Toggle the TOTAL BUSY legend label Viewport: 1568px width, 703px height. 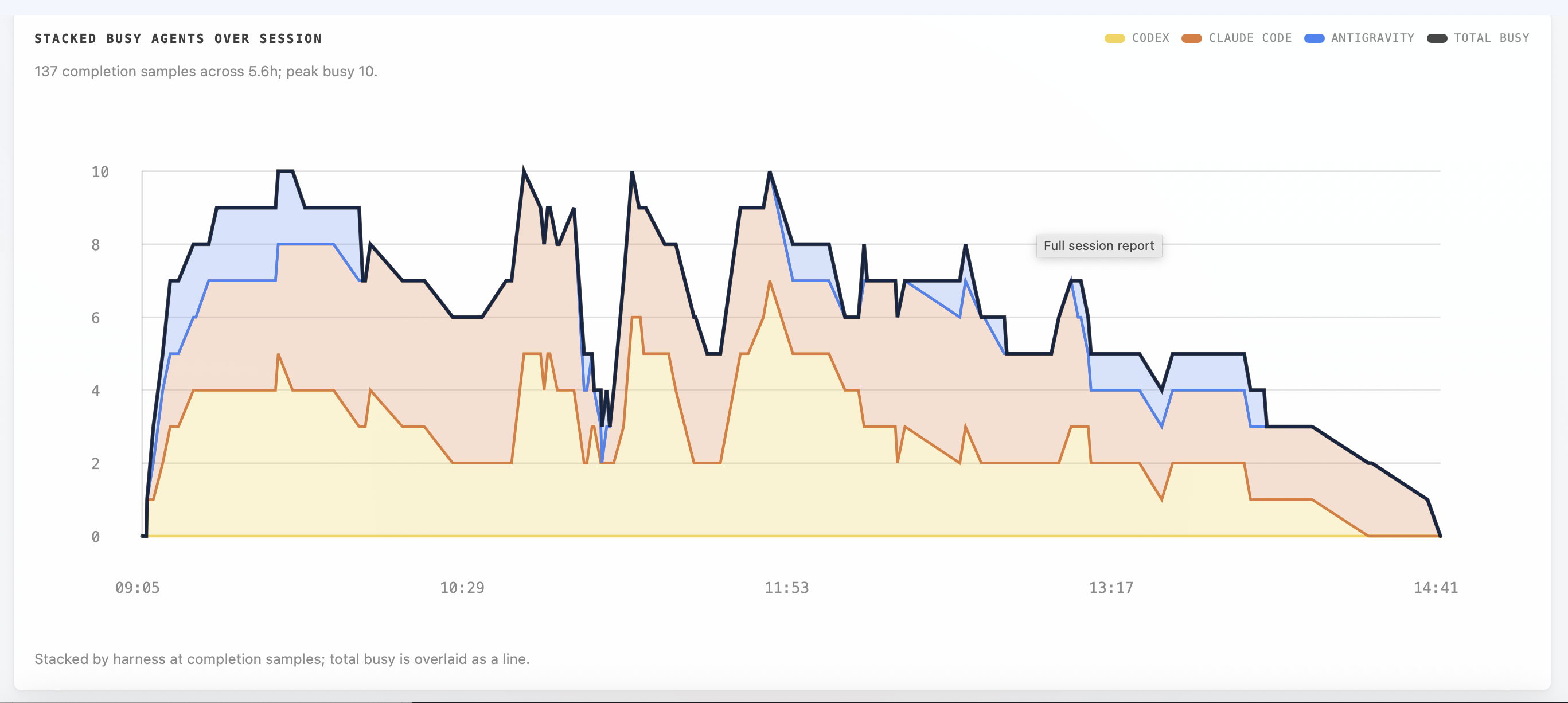1491,38
